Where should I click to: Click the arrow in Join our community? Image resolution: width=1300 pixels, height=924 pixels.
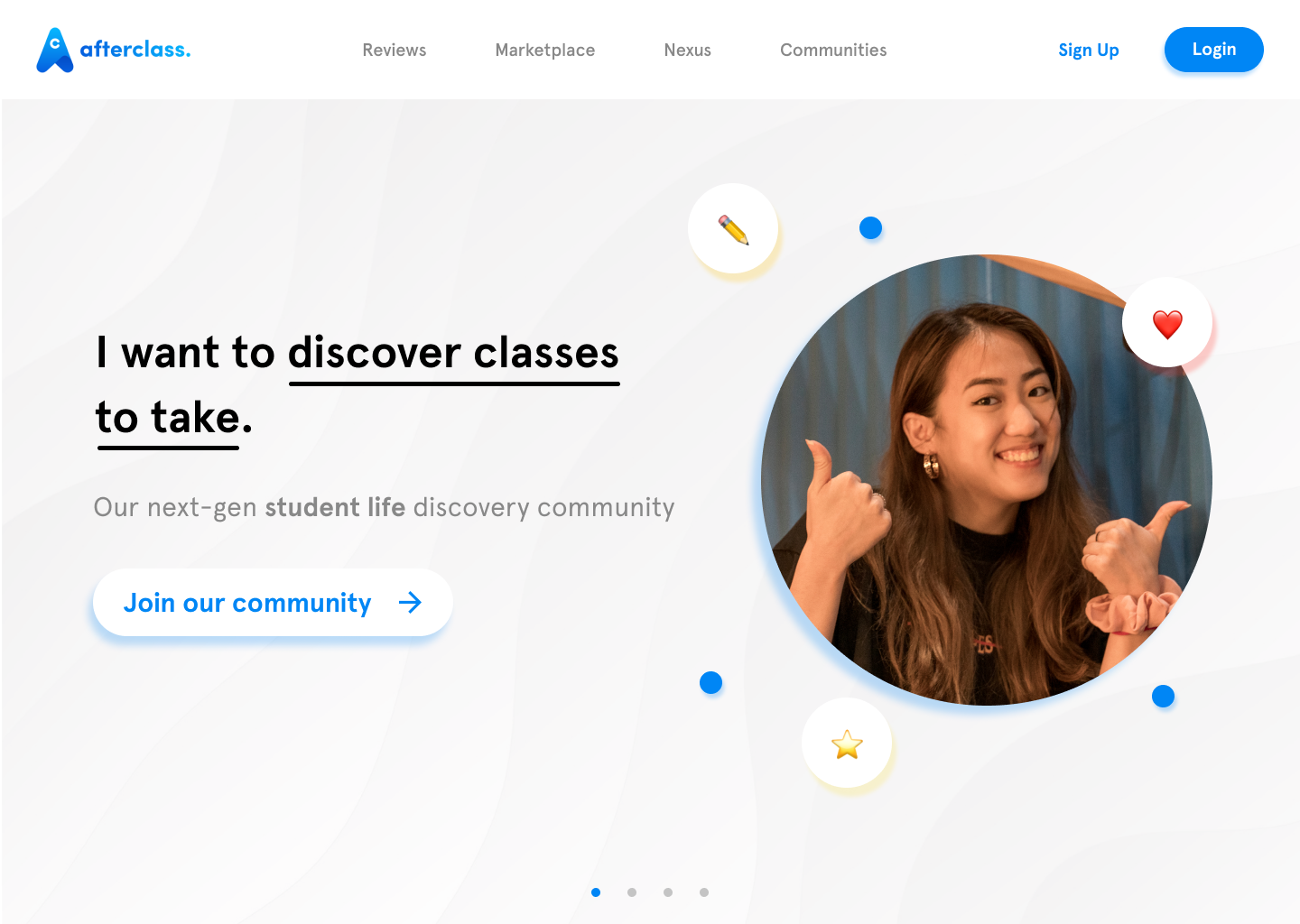tap(411, 603)
